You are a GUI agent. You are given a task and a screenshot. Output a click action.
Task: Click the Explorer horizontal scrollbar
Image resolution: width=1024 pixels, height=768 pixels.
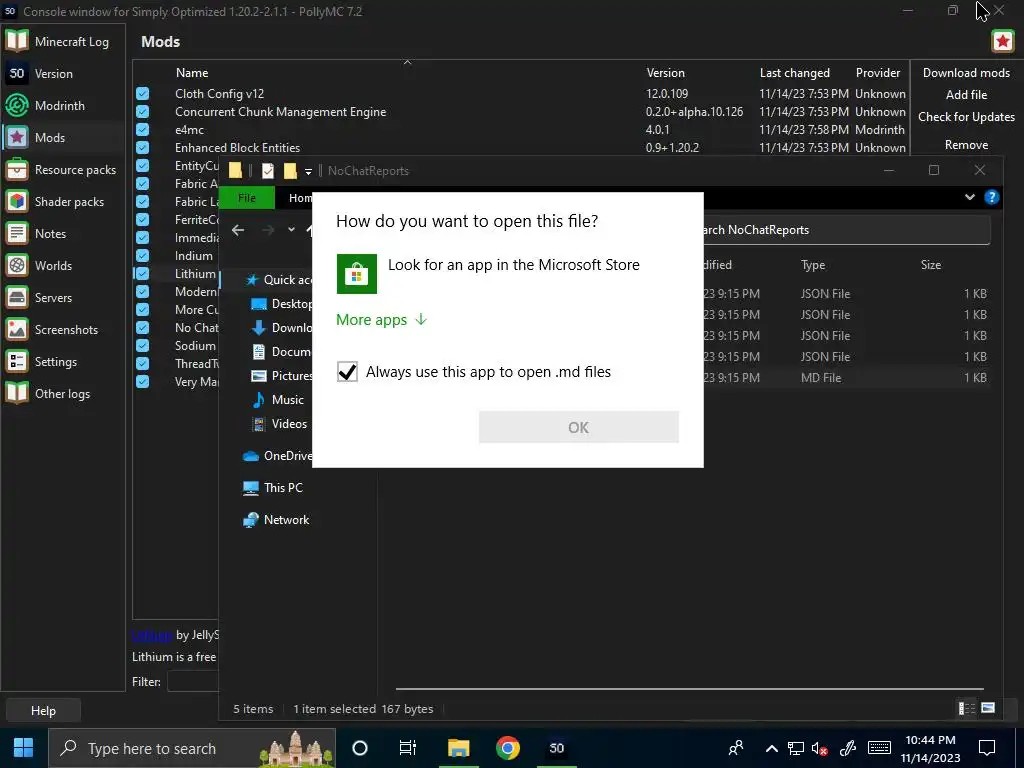point(689,688)
